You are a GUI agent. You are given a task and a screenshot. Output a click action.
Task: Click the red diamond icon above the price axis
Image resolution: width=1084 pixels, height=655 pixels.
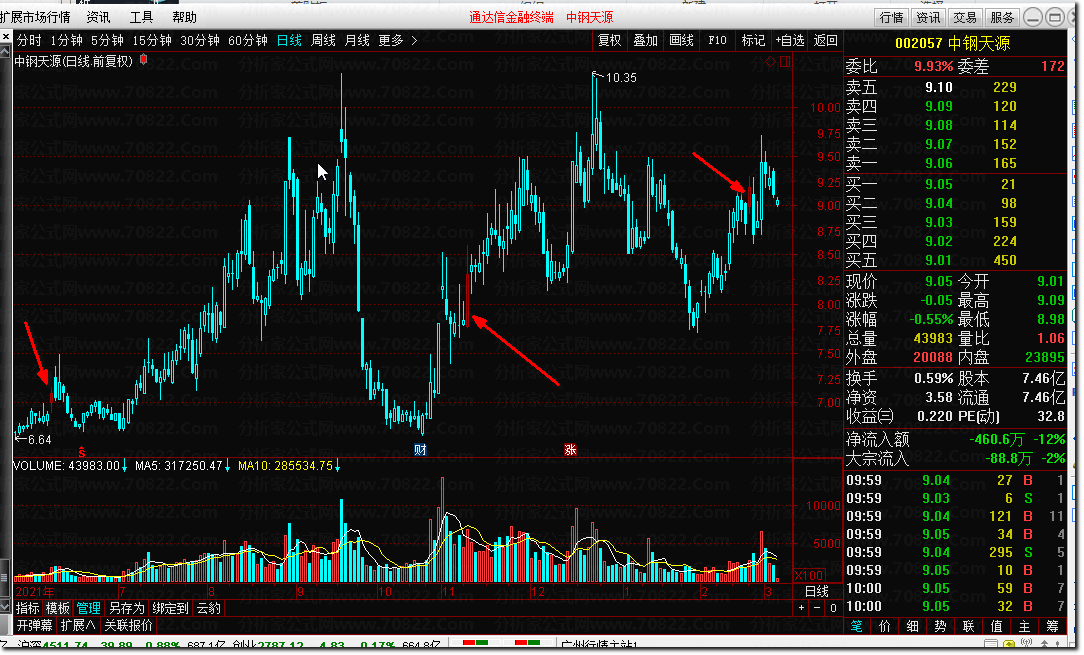coord(770,62)
